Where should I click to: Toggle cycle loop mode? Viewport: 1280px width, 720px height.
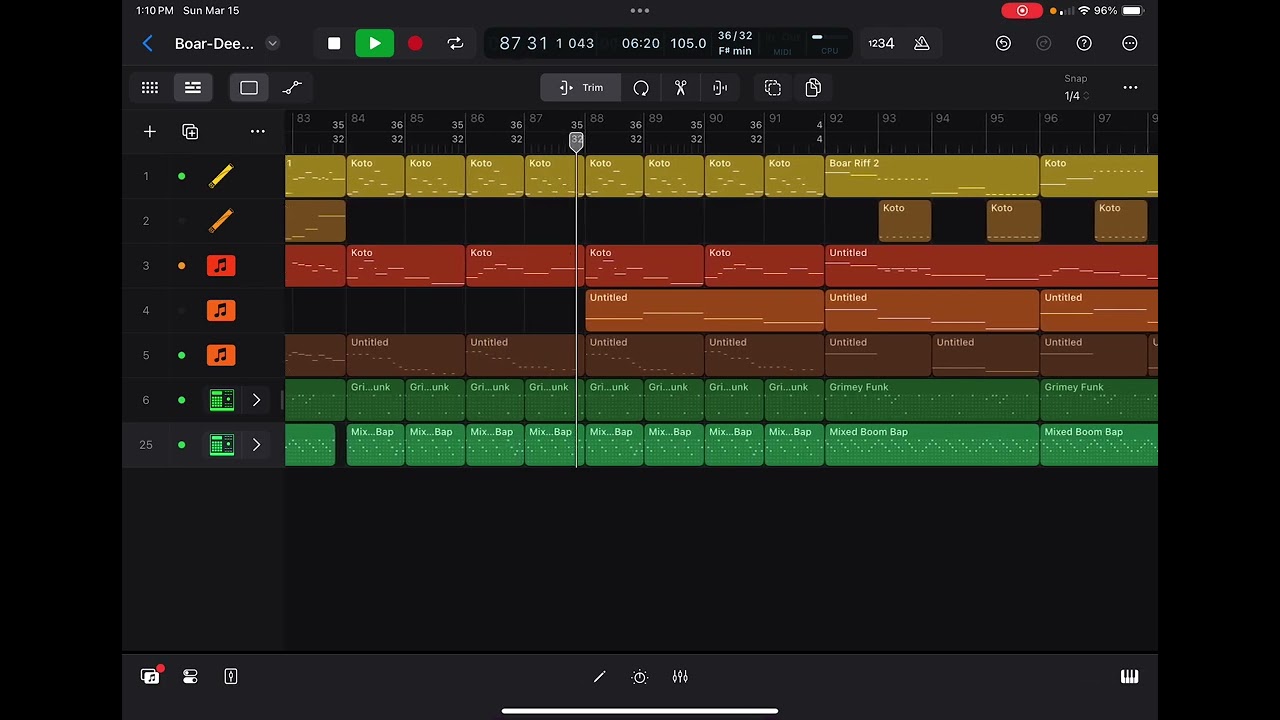tap(455, 44)
